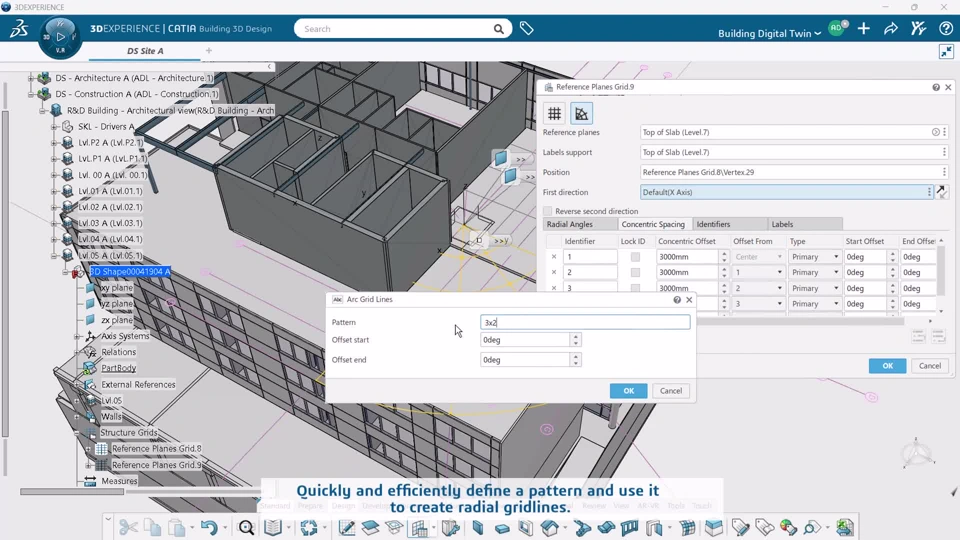Toggle Lock ID checkbox for identifier 1
The image size is (960, 540).
(635, 257)
